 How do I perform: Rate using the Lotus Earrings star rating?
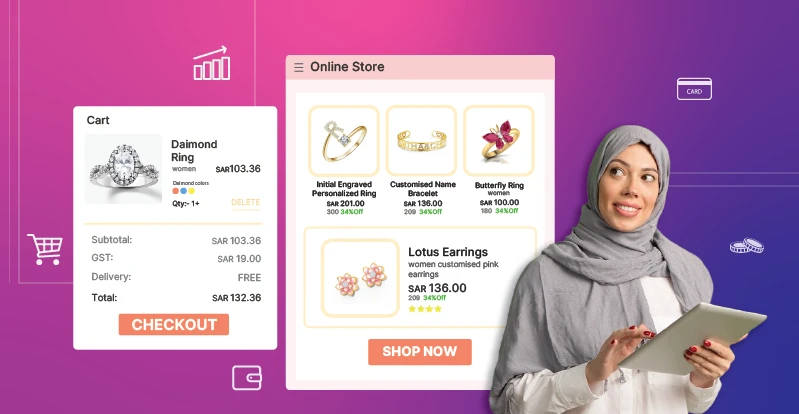pos(425,309)
